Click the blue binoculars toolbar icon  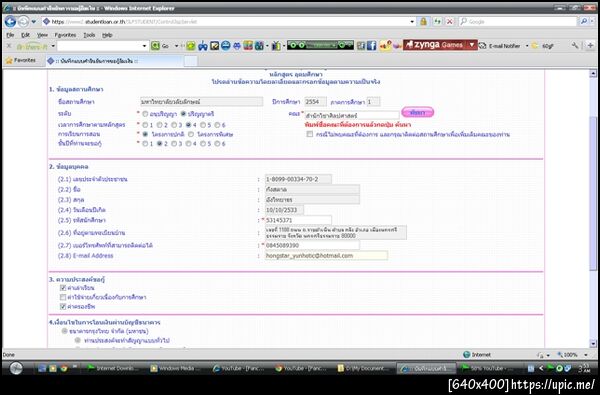[202, 46]
